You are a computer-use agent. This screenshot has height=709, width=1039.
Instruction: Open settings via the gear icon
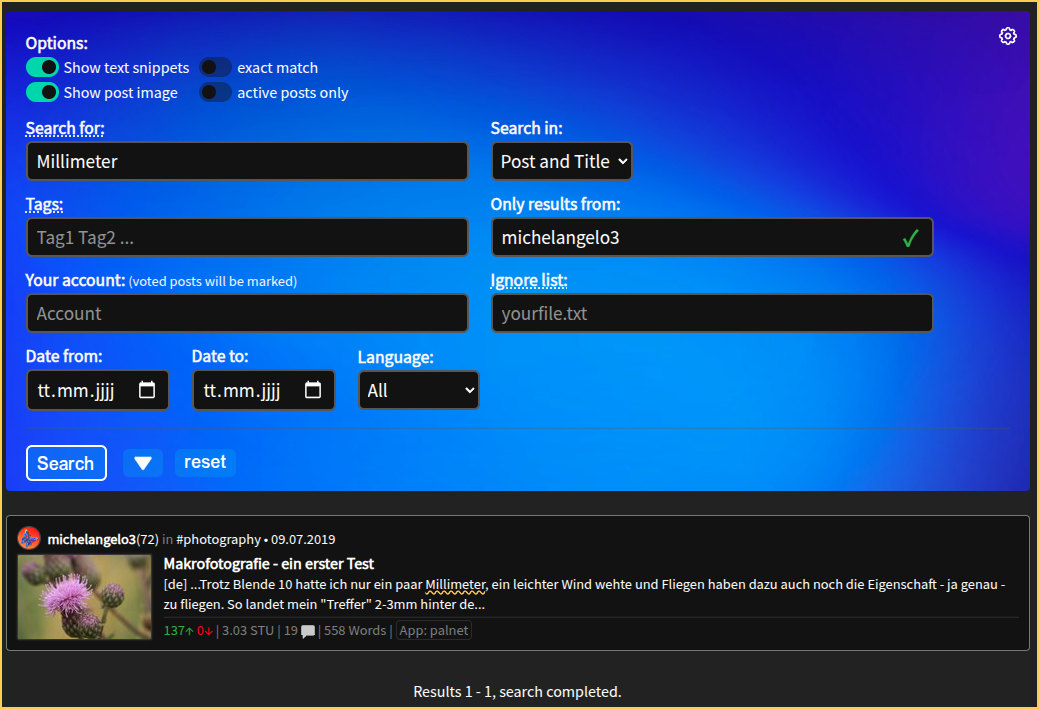pyautogui.click(x=1007, y=36)
